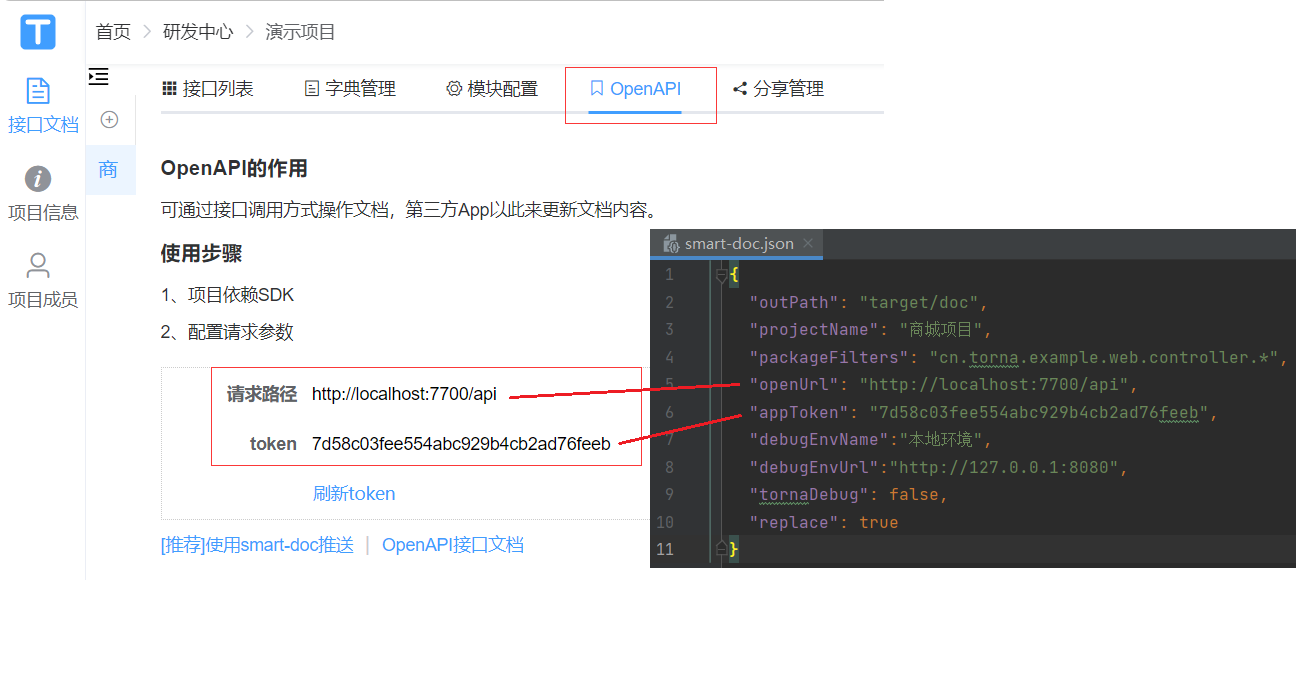Image resolution: width=1300 pixels, height=697 pixels.
Task: Toggle the sidebar collapse icon
Action: (x=98, y=76)
